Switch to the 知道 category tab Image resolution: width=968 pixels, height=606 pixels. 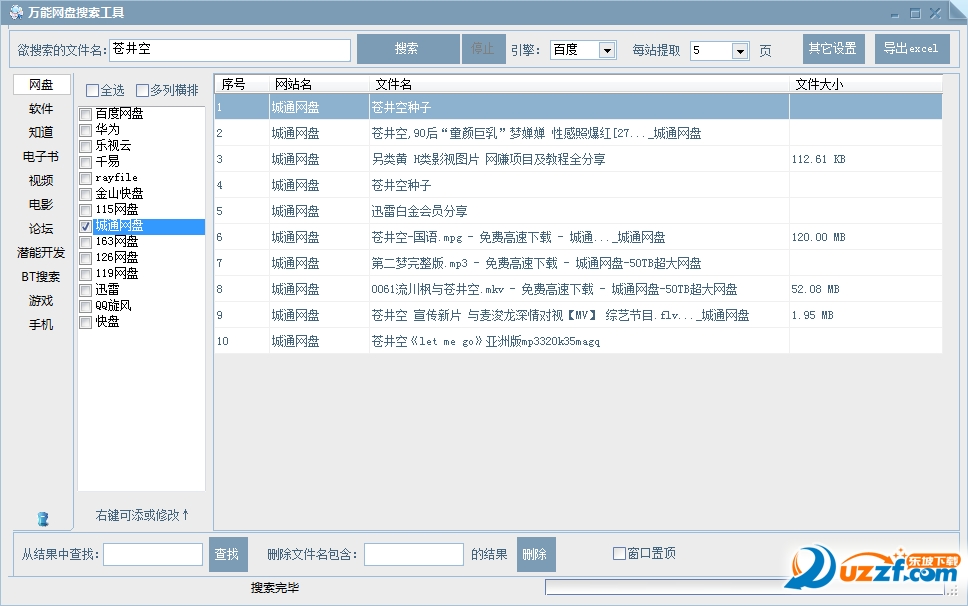[x=41, y=133]
